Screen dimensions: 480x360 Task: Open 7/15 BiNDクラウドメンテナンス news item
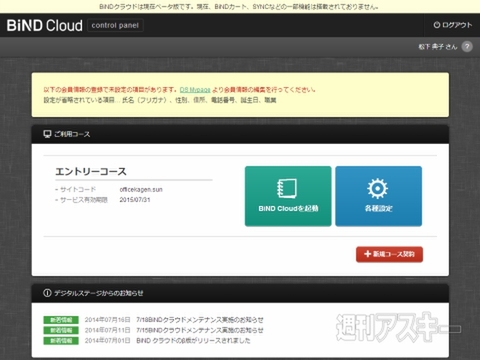(200, 330)
